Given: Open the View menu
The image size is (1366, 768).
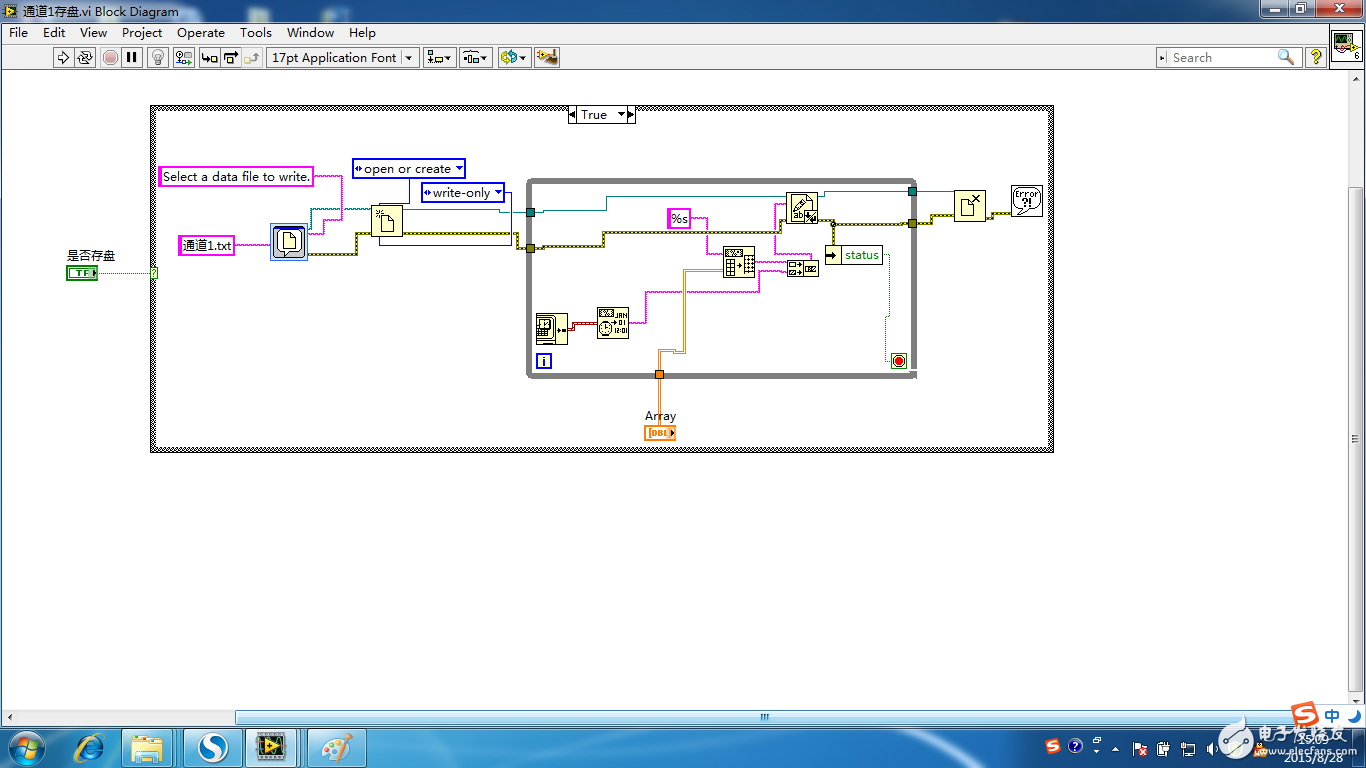Looking at the screenshot, I should tap(93, 33).
